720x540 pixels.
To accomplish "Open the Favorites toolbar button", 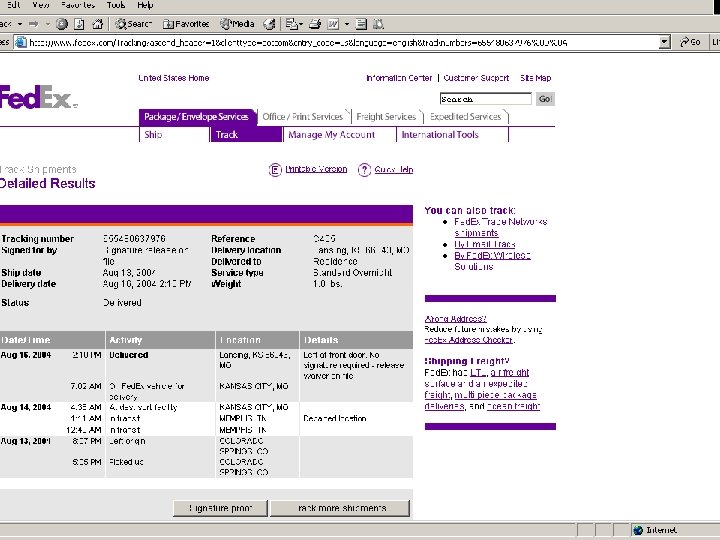I will coord(186,24).
